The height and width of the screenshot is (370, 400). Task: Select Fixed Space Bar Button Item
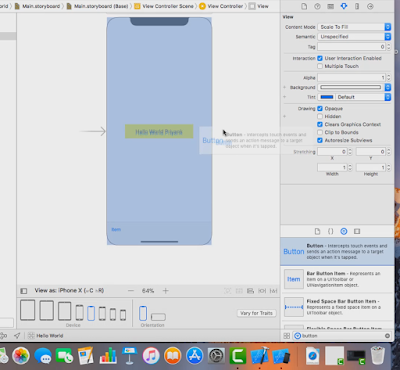(337, 307)
